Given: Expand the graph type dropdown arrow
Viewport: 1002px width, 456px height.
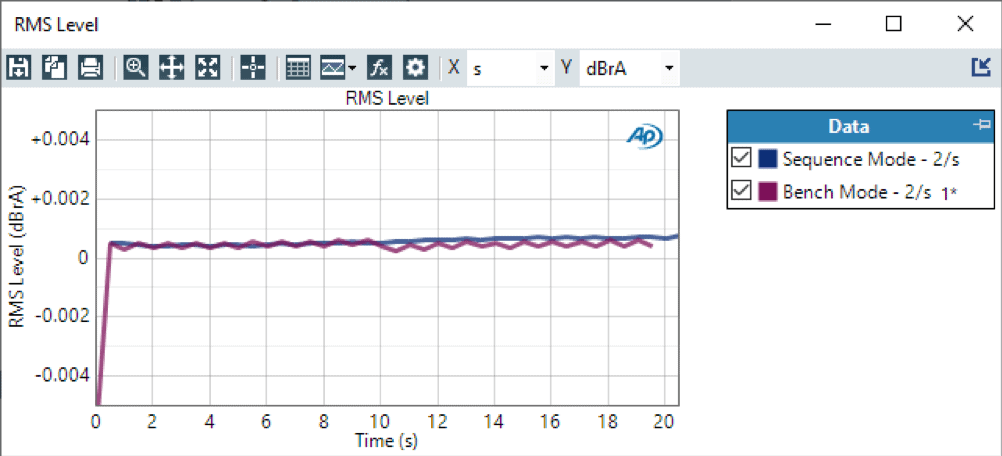Looking at the screenshot, I should coord(352,69).
